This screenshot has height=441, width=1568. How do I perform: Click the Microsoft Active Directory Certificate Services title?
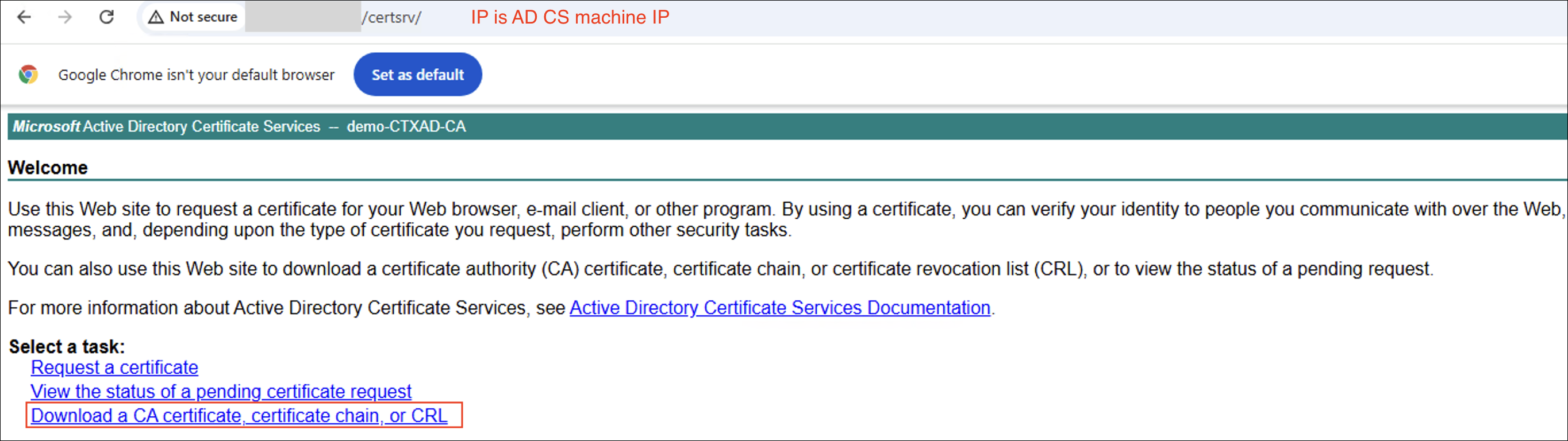[166, 126]
